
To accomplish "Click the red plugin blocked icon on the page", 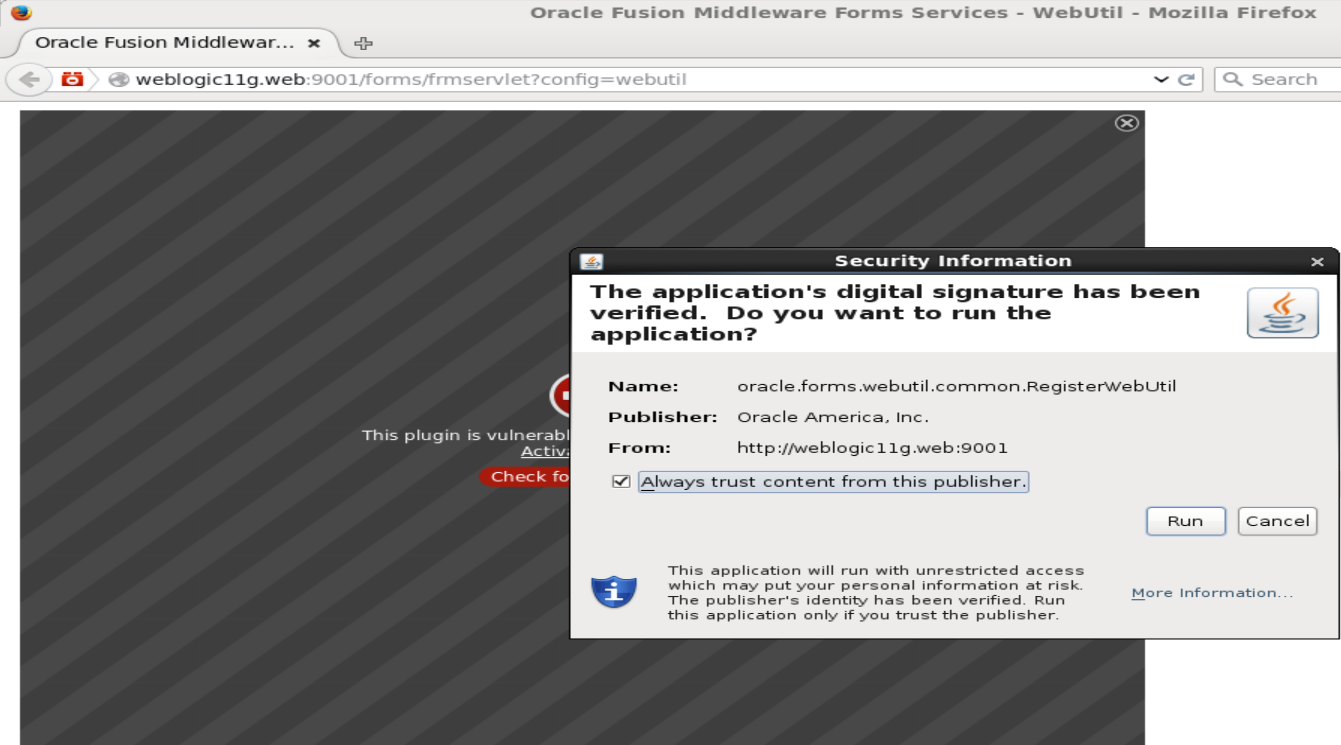I will tap(561, 396).
